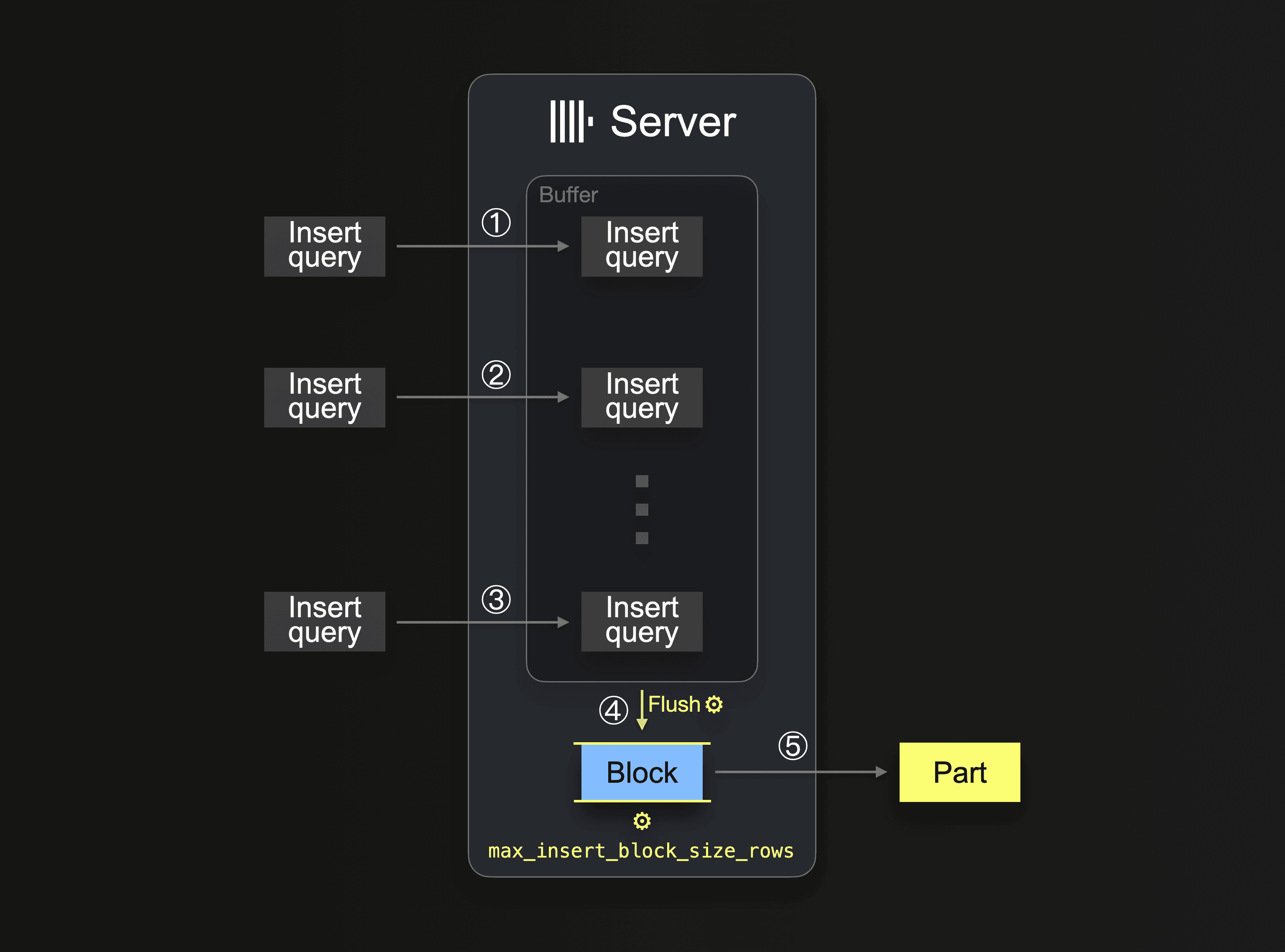Click the first Insert query inside Buffer

[642, 246]
